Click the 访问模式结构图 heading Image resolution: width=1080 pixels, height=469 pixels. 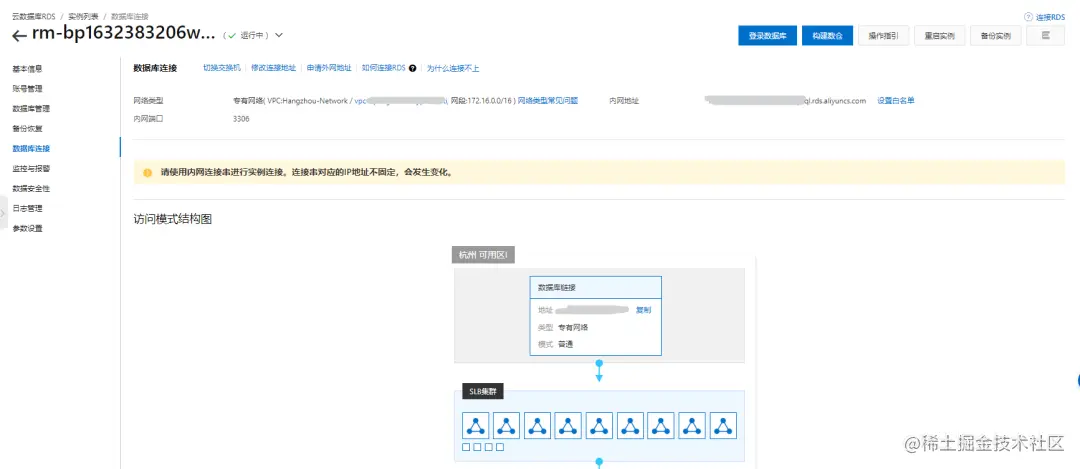pos(172,220)
